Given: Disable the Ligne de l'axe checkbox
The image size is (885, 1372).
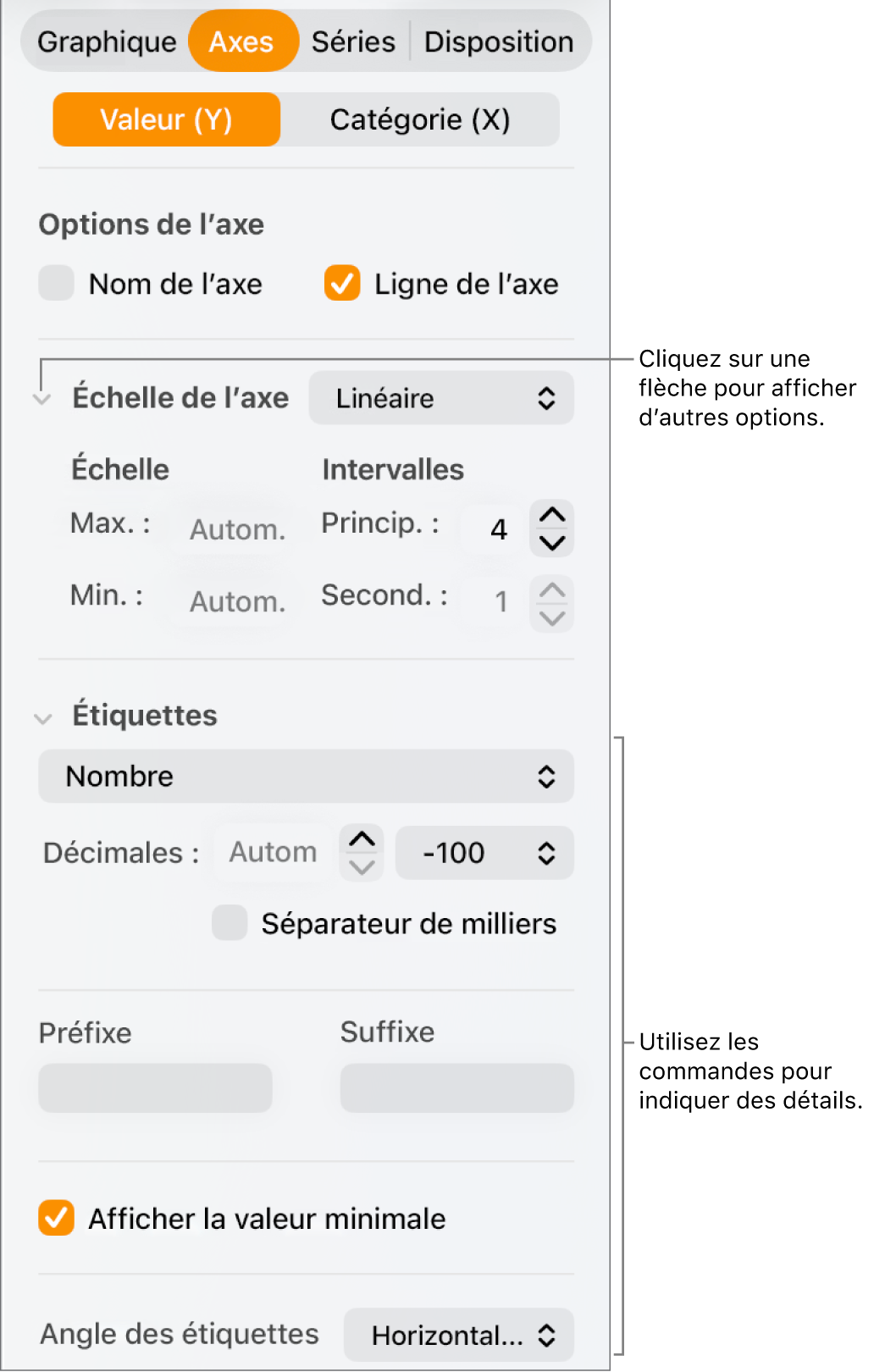Looking at the screenshot, I should click(340, 284).
